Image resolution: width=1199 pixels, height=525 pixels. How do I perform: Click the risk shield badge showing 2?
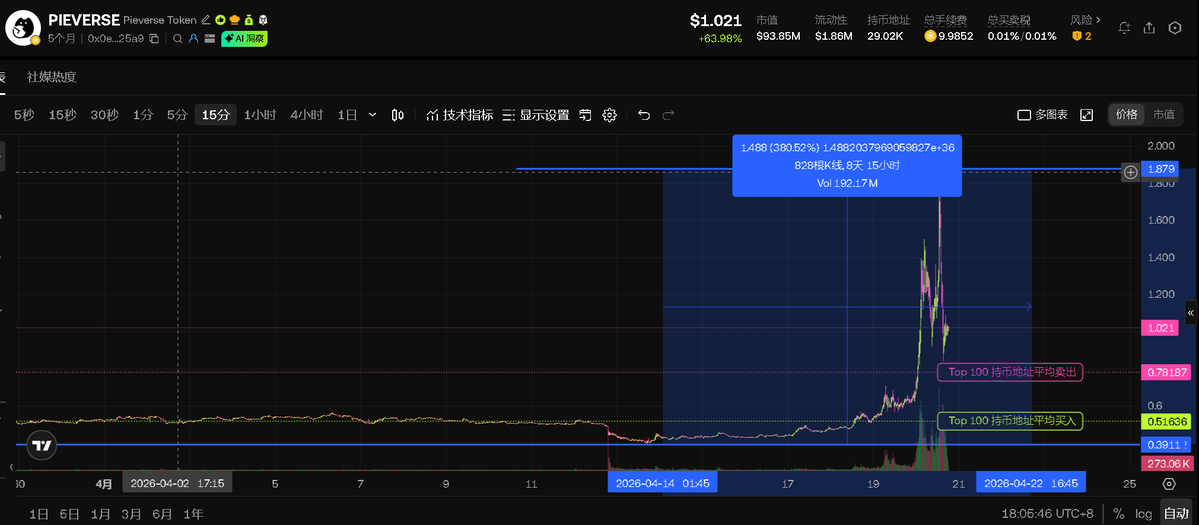click(x=1081, y=36)
